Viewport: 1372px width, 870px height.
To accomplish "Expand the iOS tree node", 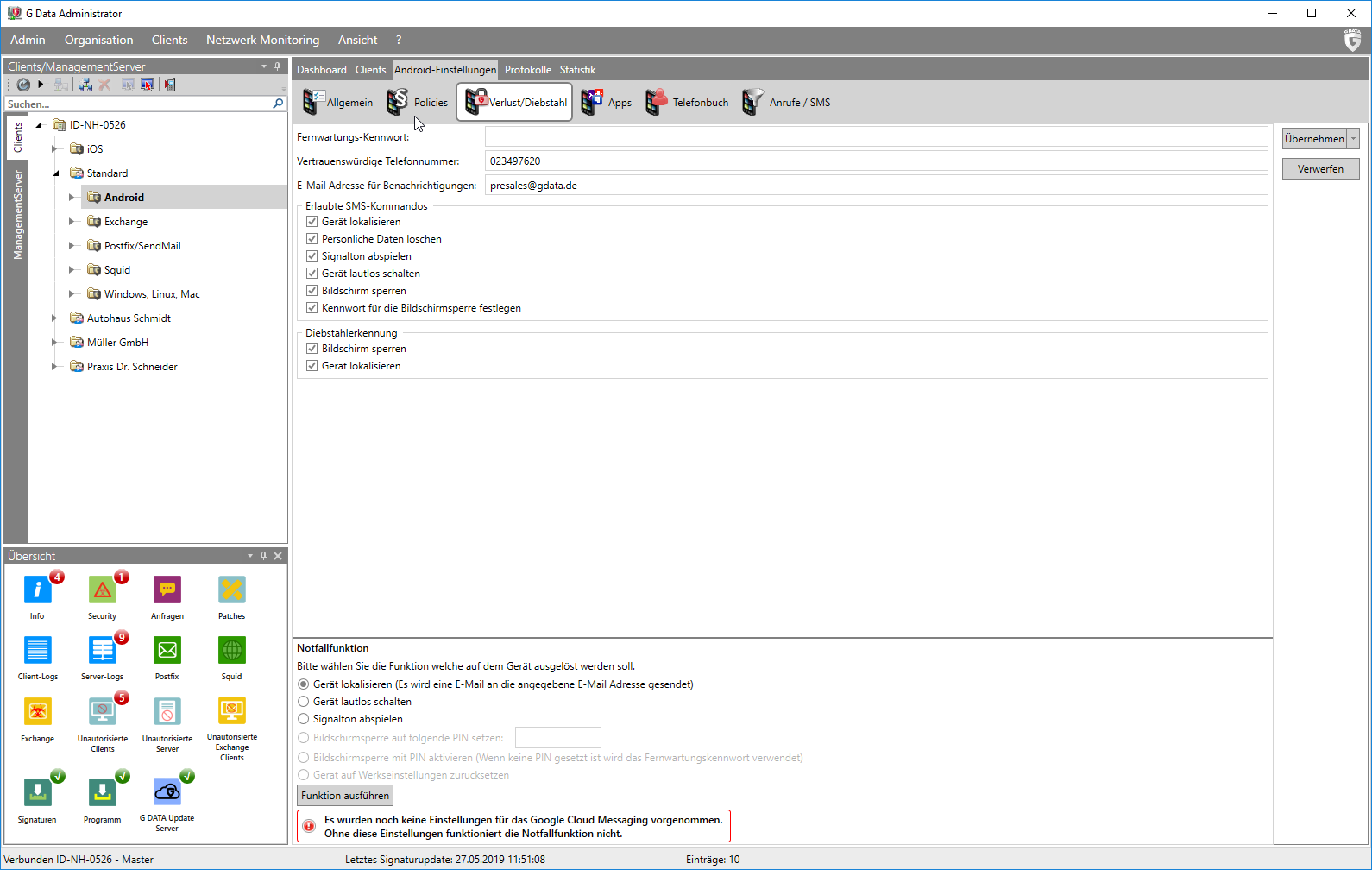I will 54,149.
